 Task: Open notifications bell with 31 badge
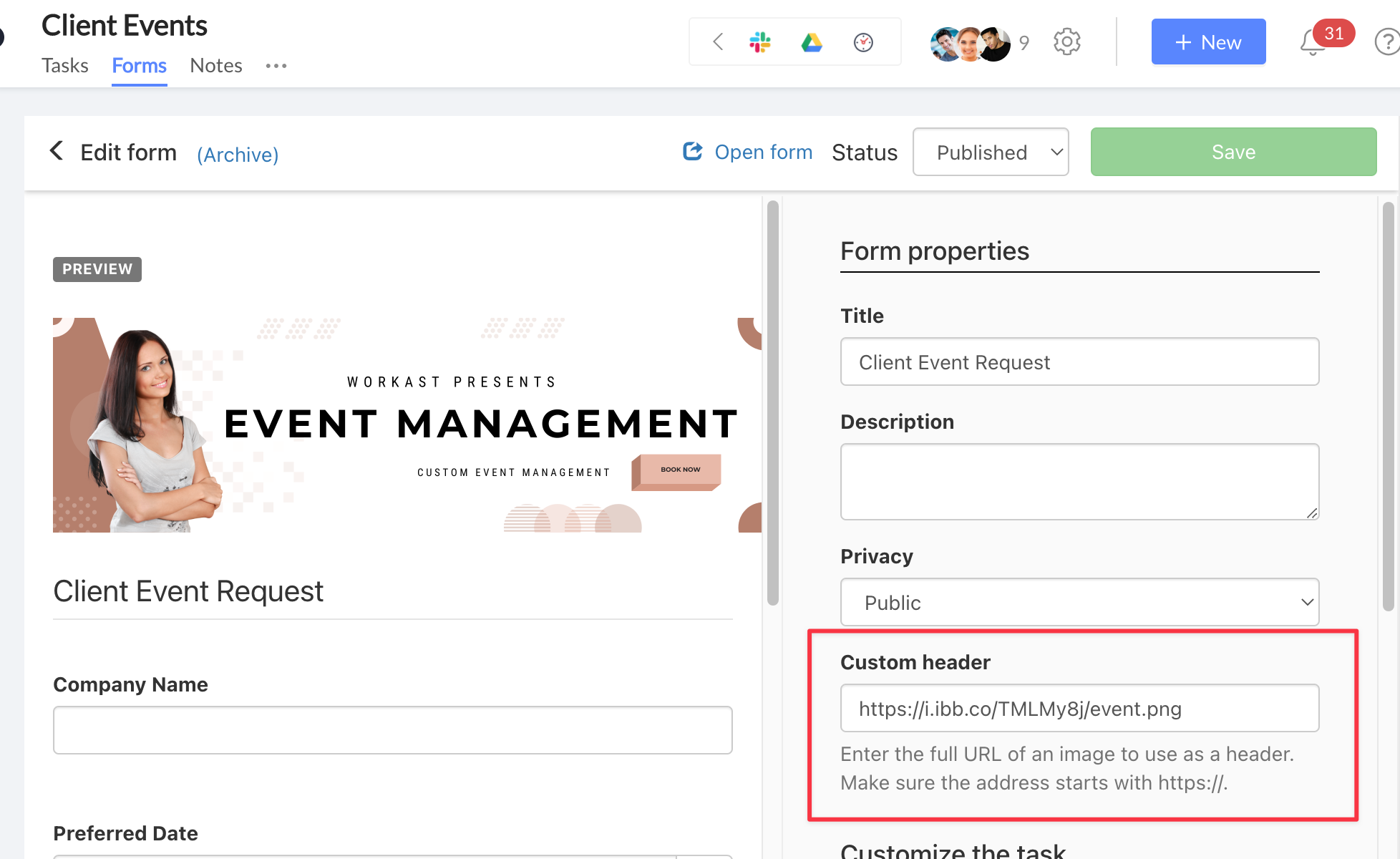[1312, 42]
